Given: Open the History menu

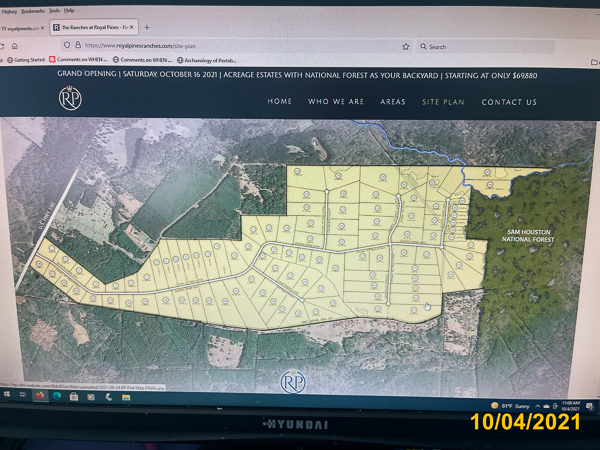Looking at the screenshot, I should tap(10, 11).
